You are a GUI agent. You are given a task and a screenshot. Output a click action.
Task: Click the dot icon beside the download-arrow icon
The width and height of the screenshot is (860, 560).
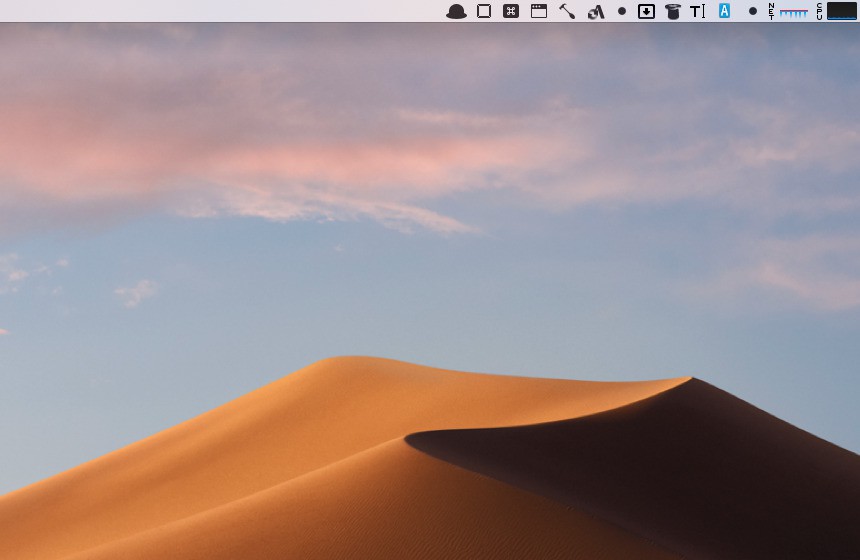621,11
